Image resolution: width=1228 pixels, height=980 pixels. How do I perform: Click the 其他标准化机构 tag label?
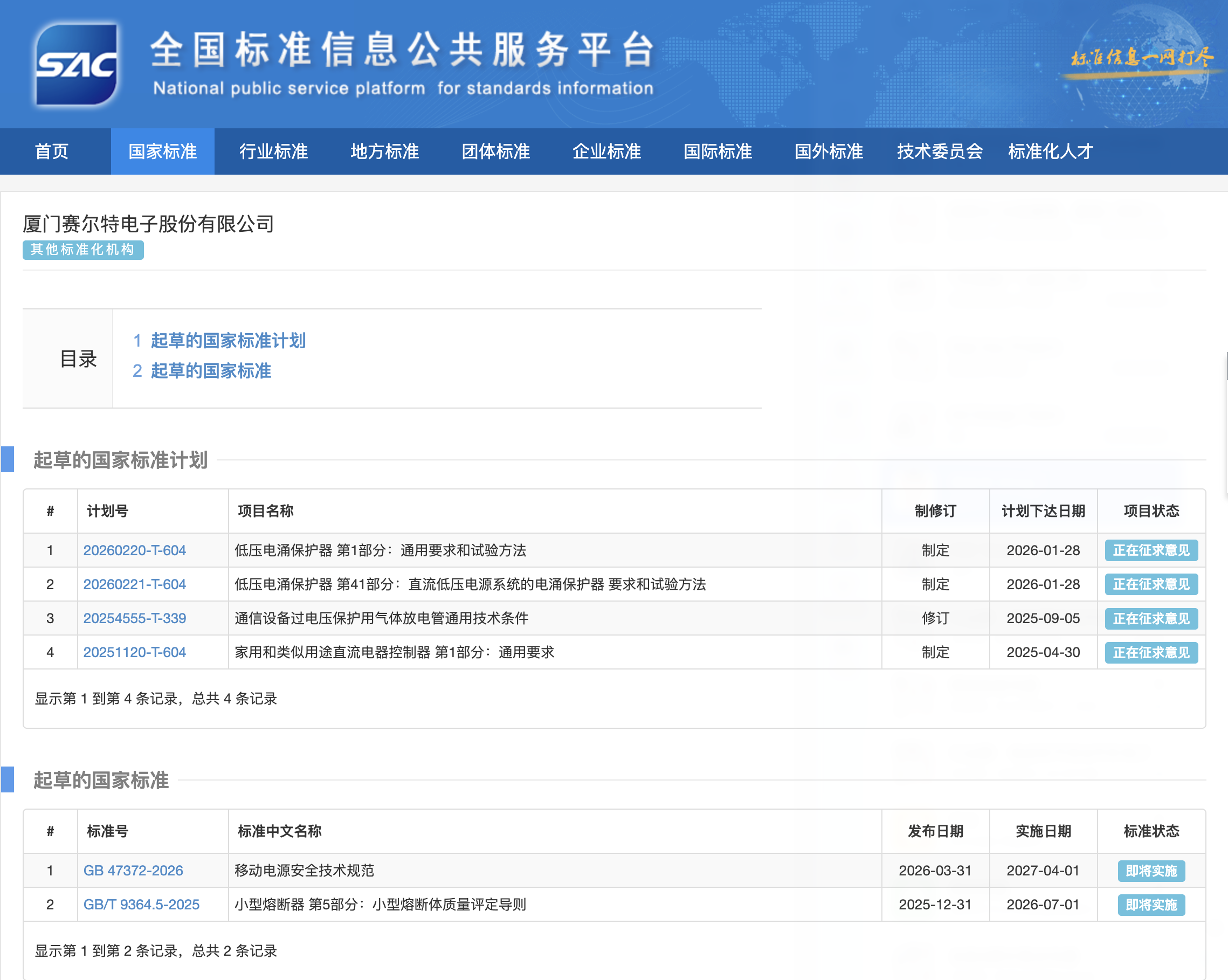coord(82,250)
